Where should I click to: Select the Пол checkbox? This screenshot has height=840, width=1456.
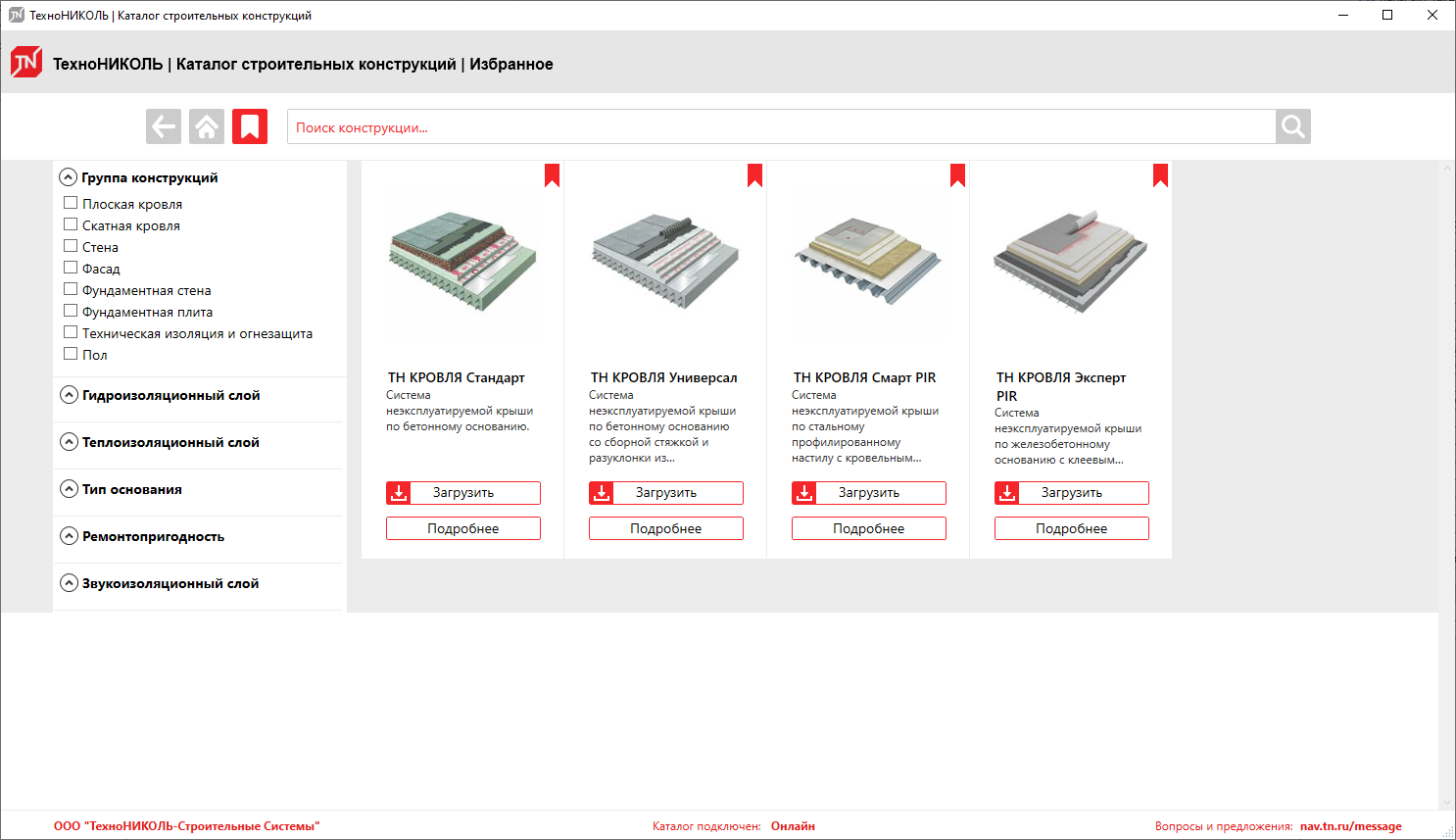tap(71, 354)
